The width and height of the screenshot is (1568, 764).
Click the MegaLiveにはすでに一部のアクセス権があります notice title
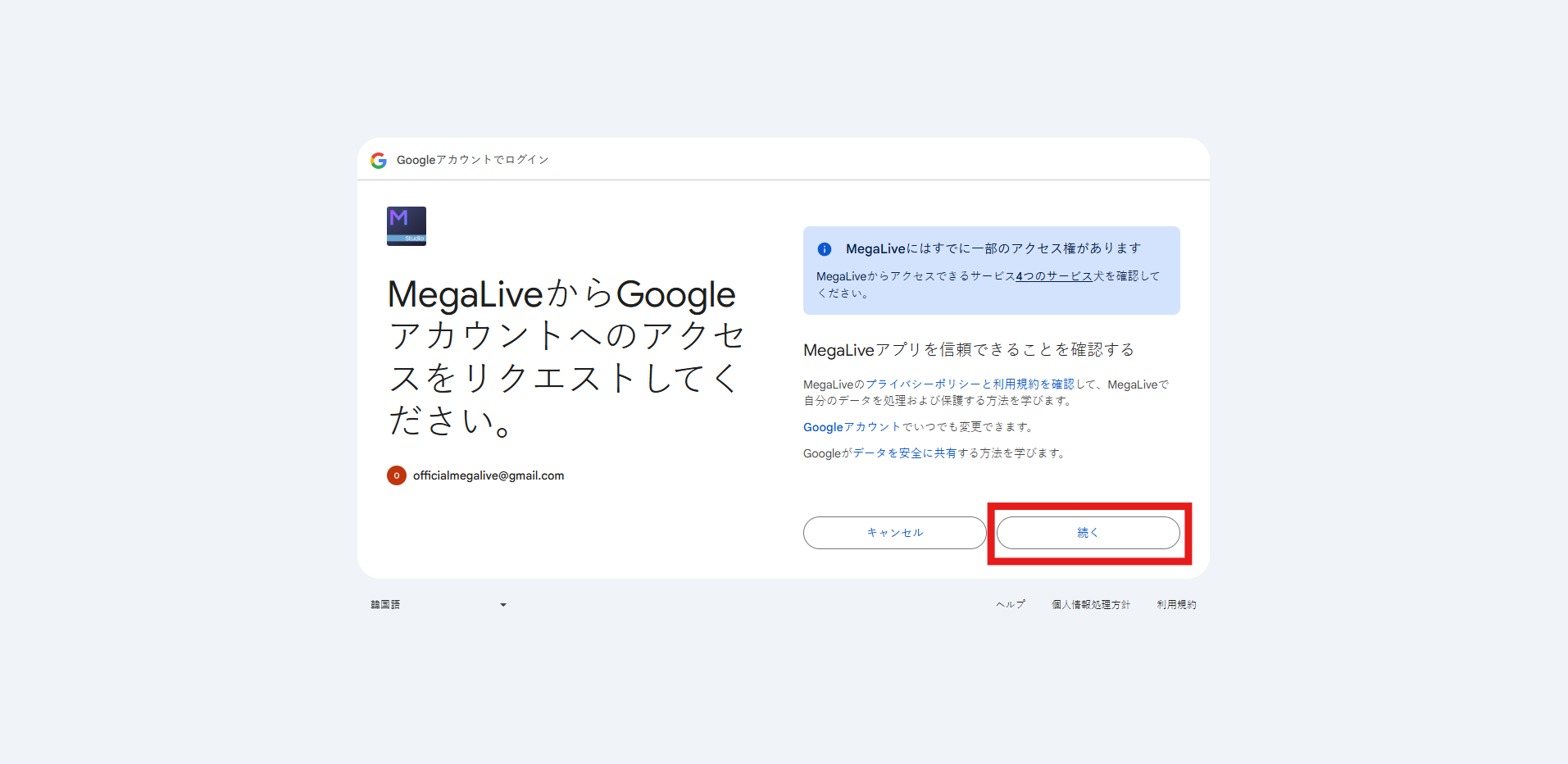point(993,248)
